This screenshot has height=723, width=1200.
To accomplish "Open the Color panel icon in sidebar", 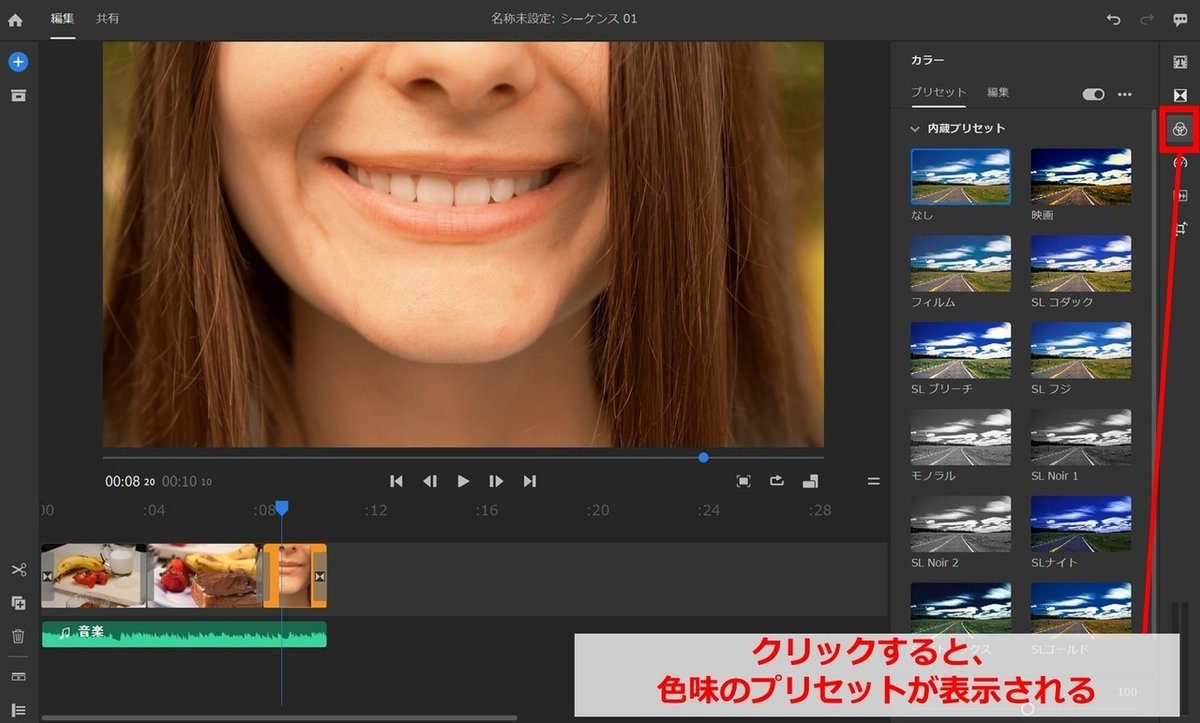I will 1180,129.
